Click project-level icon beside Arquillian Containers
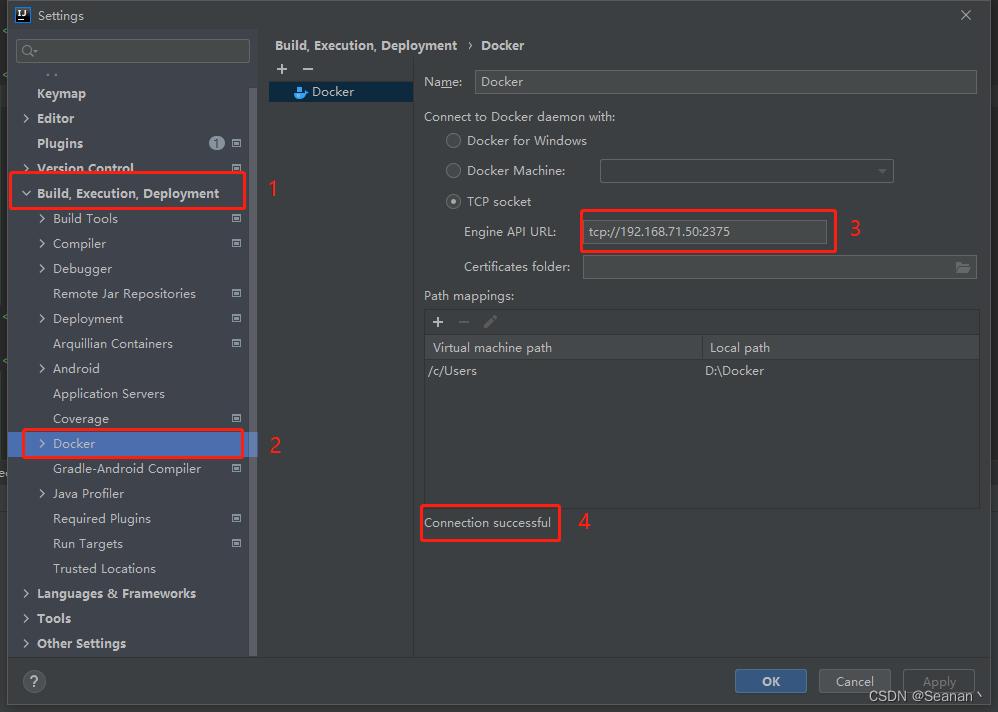998x712 pixels. [x=237, y=343]
